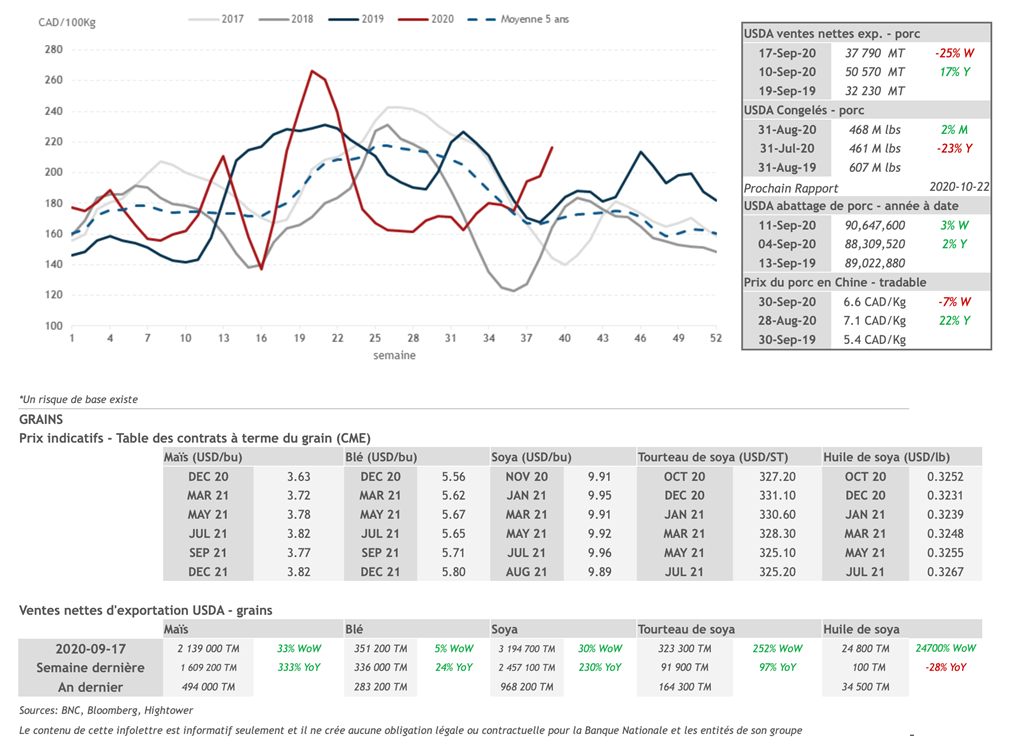Click the Maïs DEC 20 price 3.63
This screenshot has width=1024, height=747.
click(298, 477)
